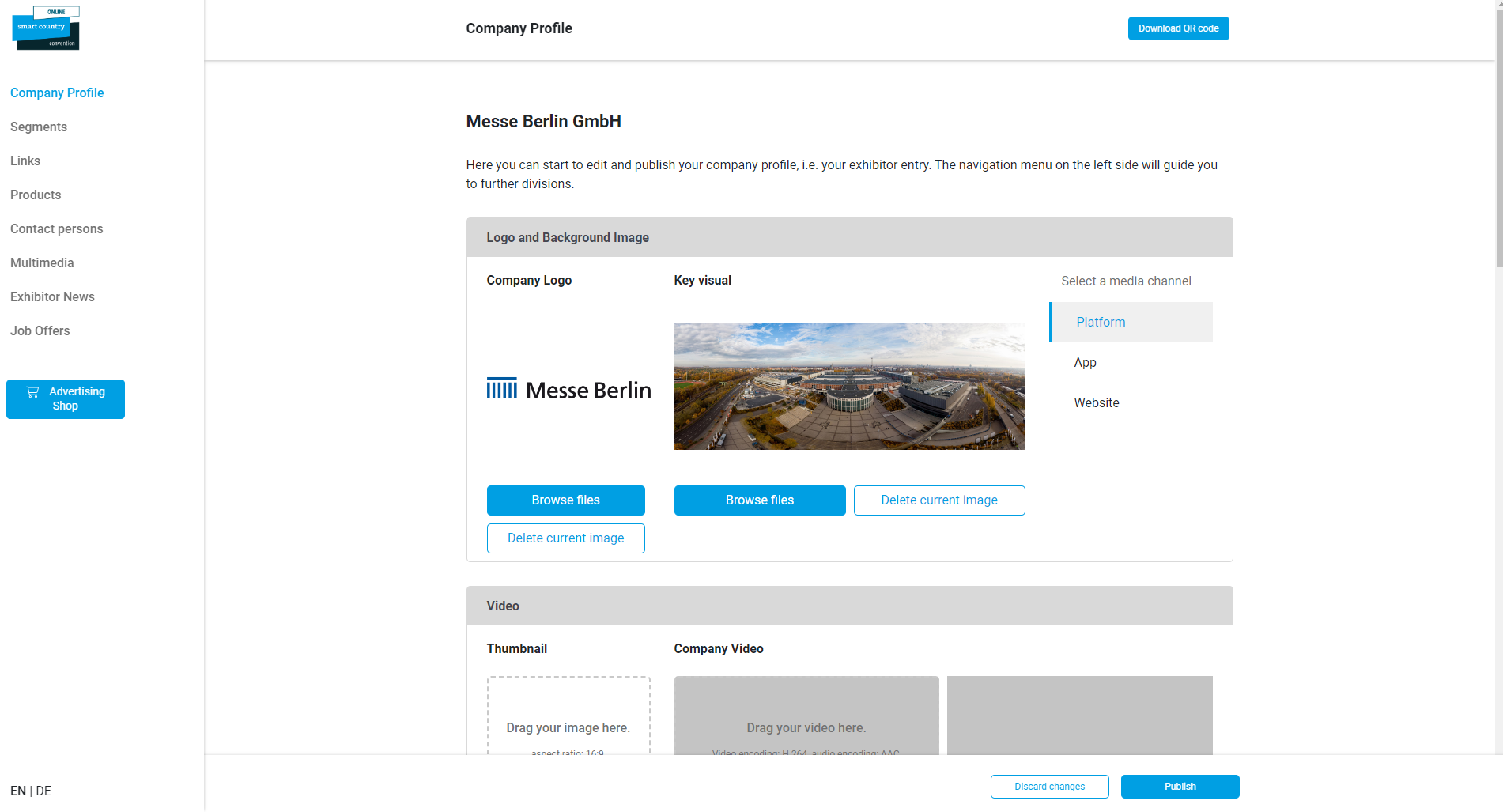
Task: Delete current Key visual image
Action: 939,500
